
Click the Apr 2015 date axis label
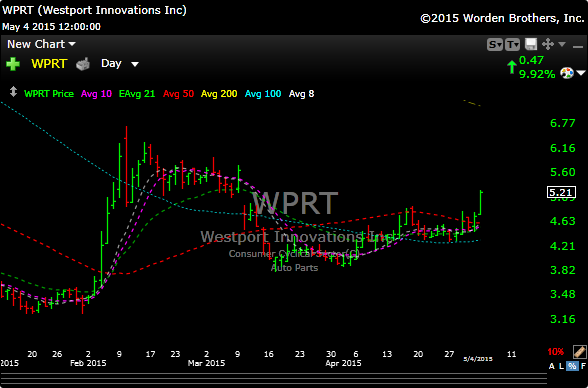(343, 363)
